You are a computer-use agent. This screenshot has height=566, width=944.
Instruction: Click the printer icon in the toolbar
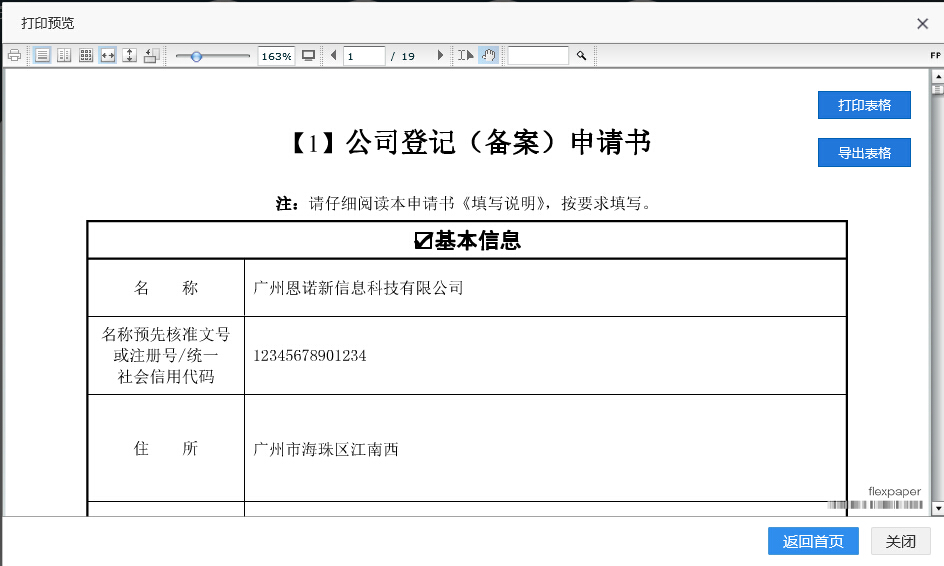point(14,55)
